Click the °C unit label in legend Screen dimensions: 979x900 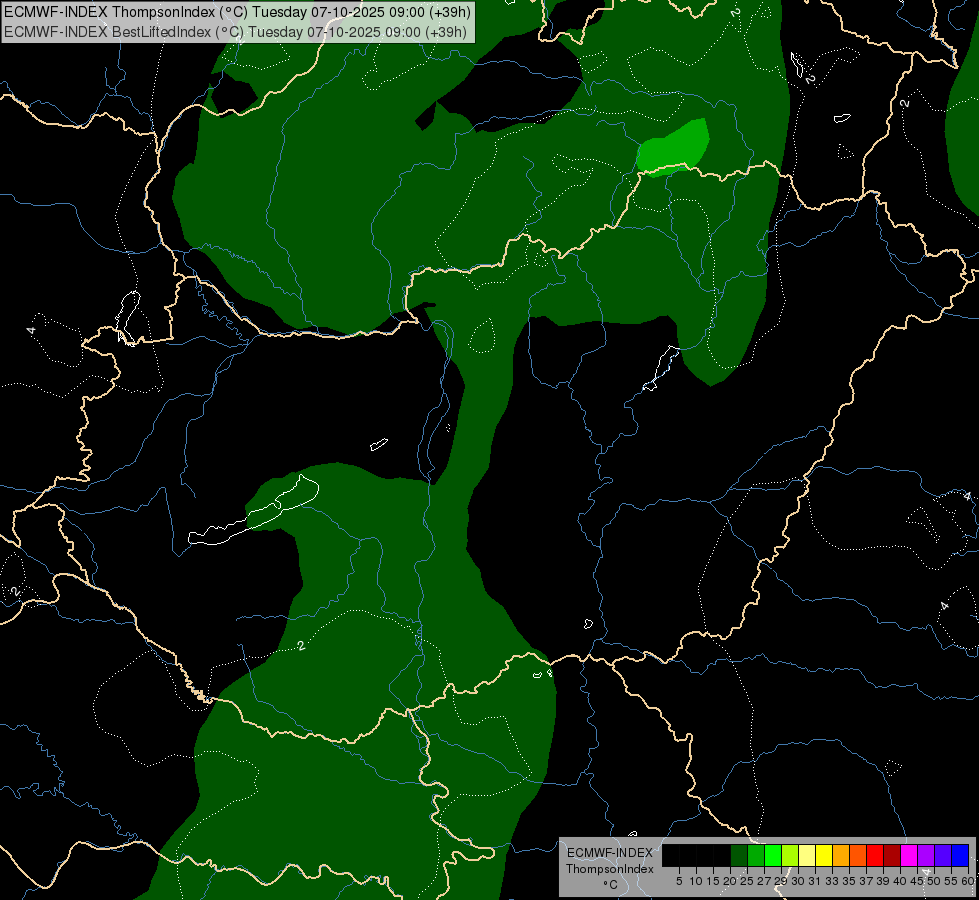611,885
